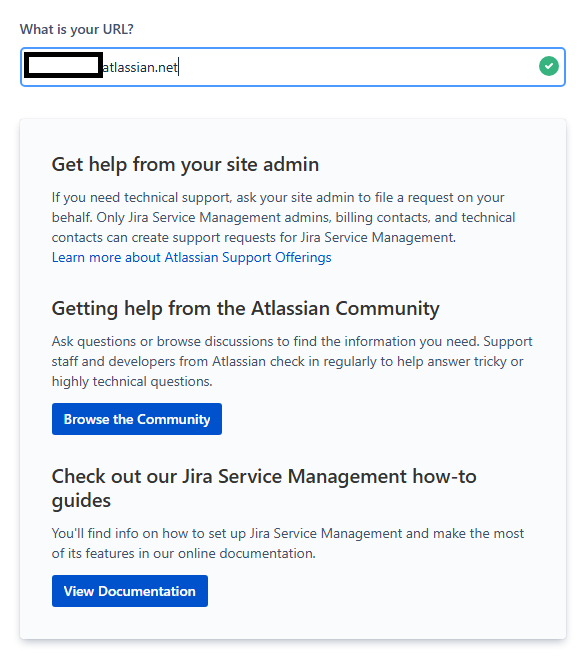585x663 pixels.
Task: Click the 'What is your URL?' label
Action: [x=77, y=29]
